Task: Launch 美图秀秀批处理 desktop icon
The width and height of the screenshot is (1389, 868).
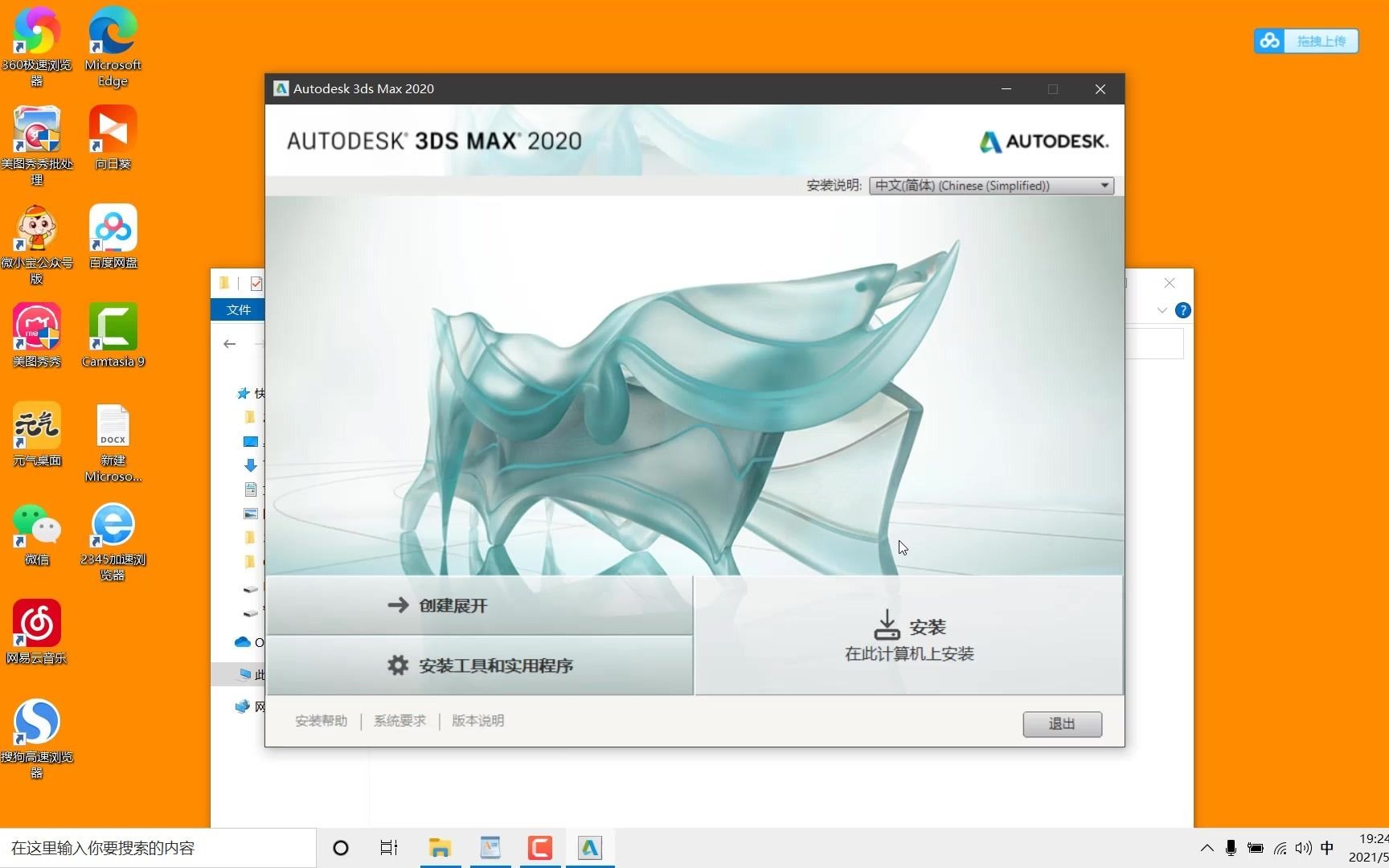Action: tap(36, 145)
